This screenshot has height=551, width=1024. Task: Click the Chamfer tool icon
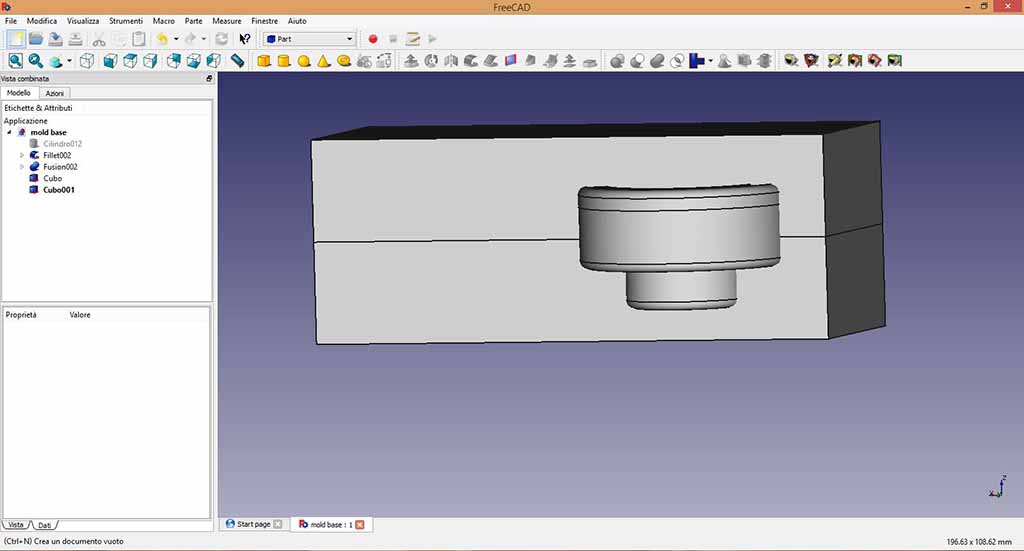[x=490, y=61]
